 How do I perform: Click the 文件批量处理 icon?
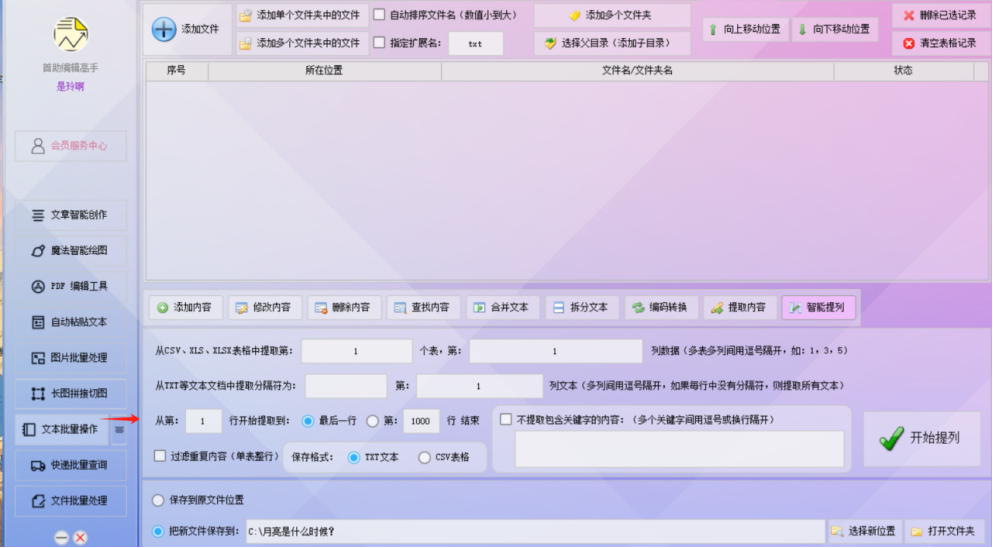click(x=38, y=501)
